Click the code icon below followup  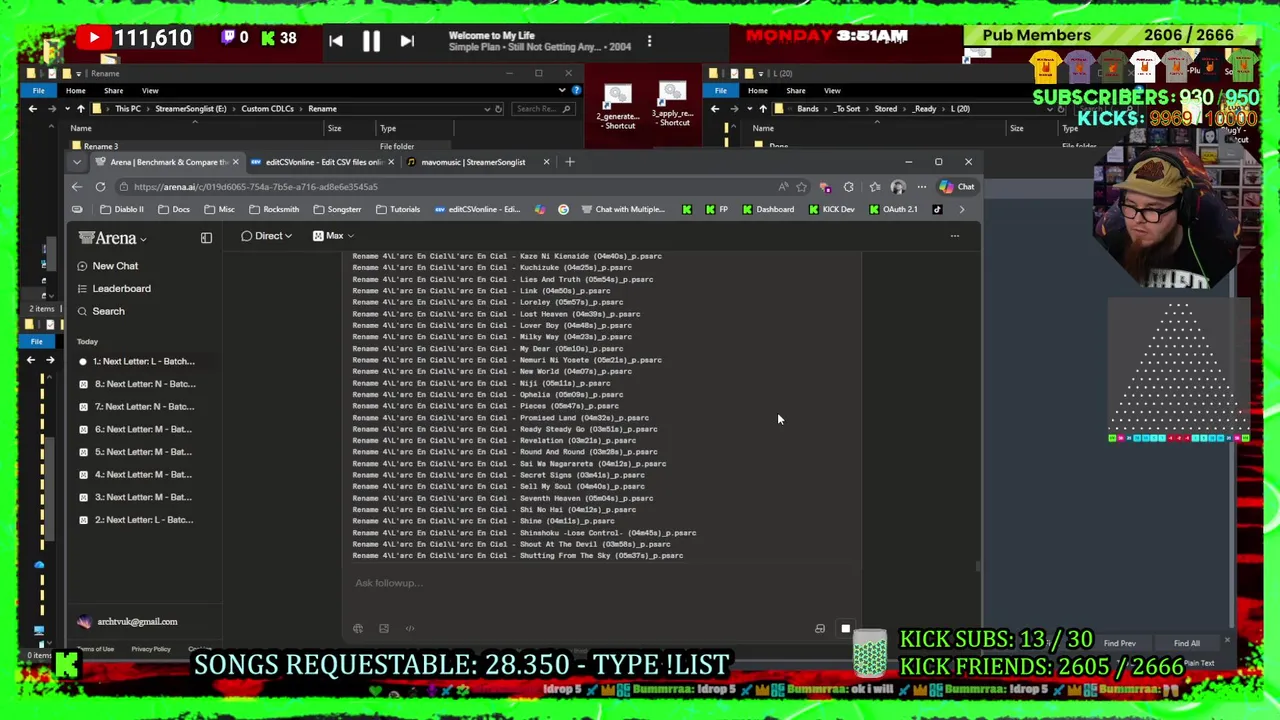tap(410, 629)
